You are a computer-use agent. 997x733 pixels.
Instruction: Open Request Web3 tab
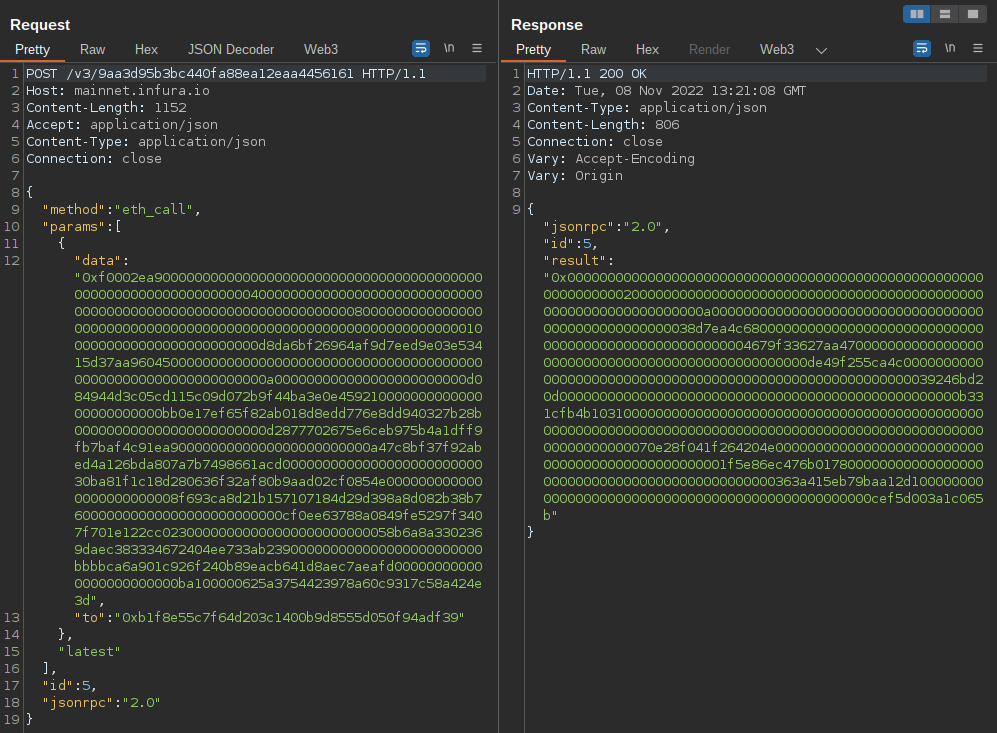[321, 50]
